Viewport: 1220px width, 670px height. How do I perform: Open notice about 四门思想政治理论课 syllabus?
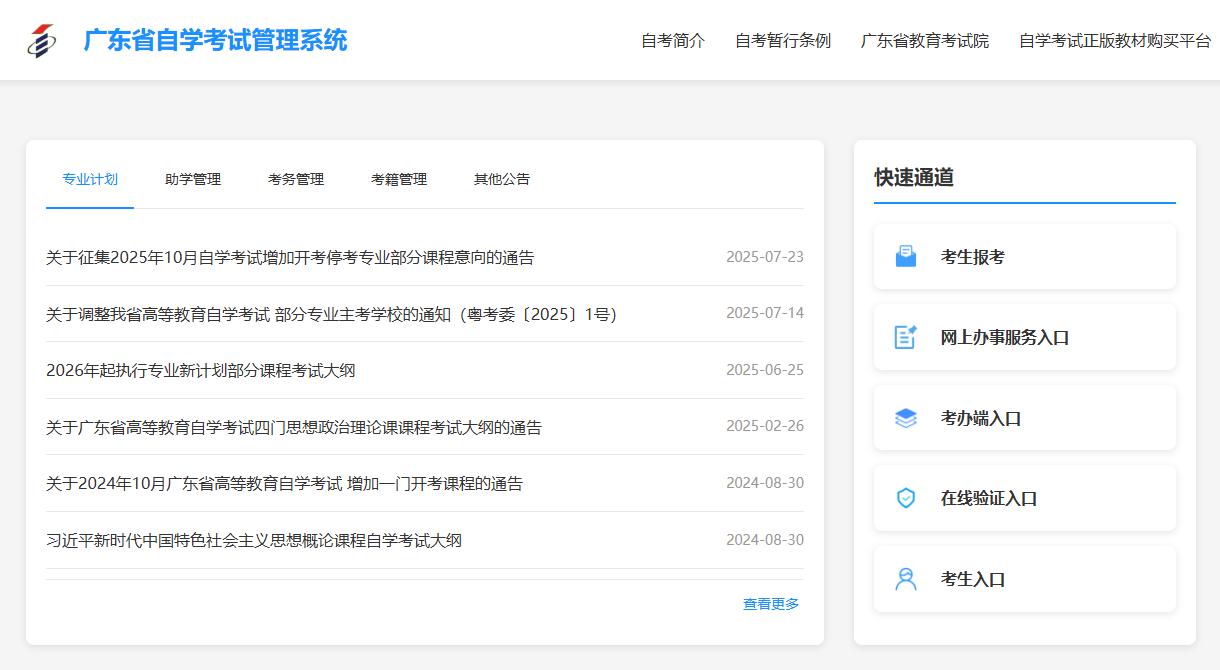click(x=294, y=428)
